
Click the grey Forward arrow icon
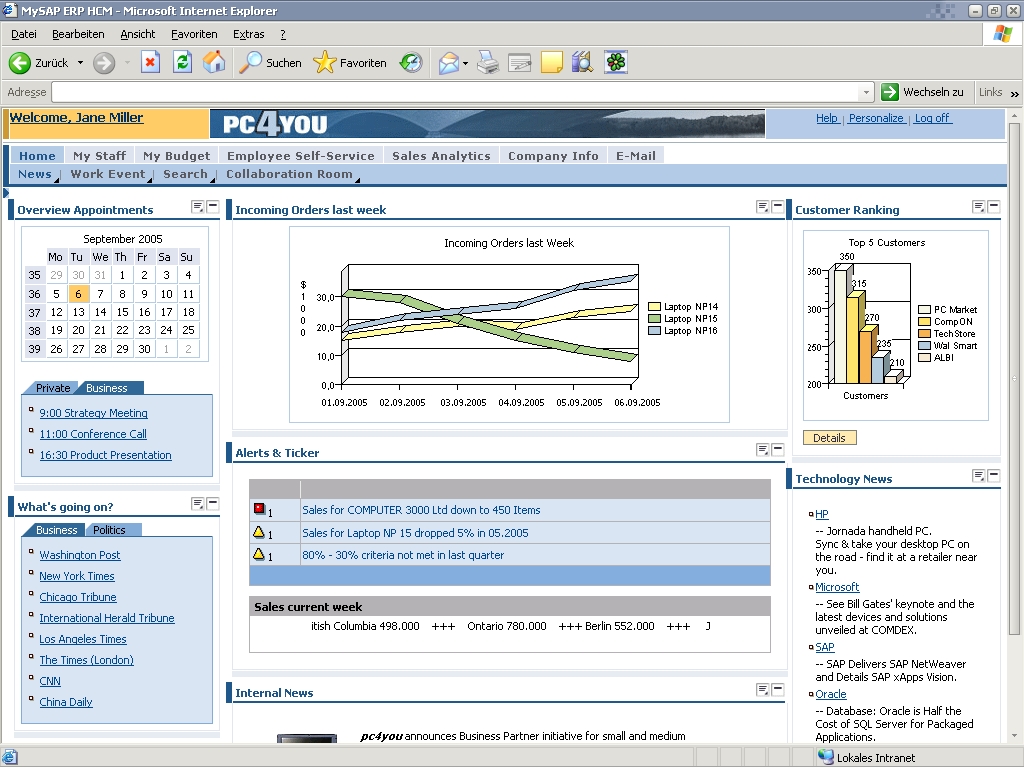coord(104,63)
